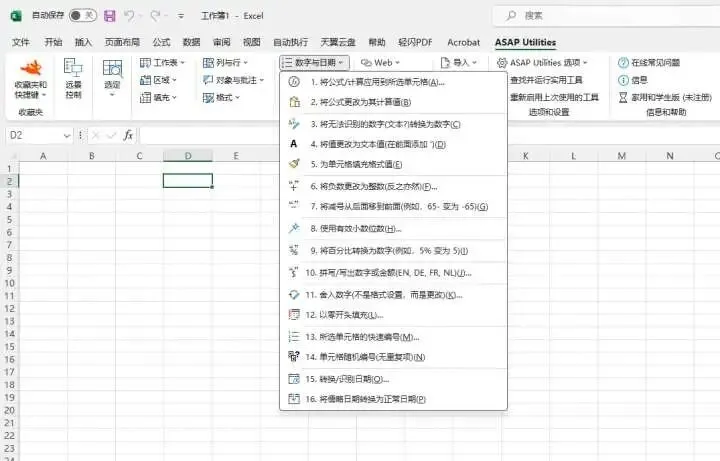Select 2. Change formulas to calculated values

393,102
